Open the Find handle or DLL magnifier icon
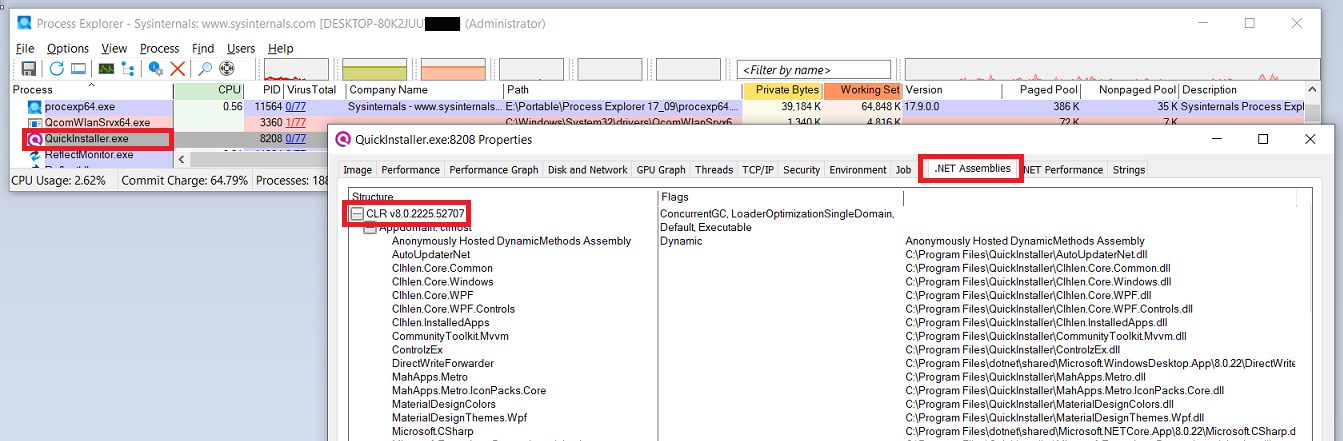The image size is (1343, 441). 205,69
